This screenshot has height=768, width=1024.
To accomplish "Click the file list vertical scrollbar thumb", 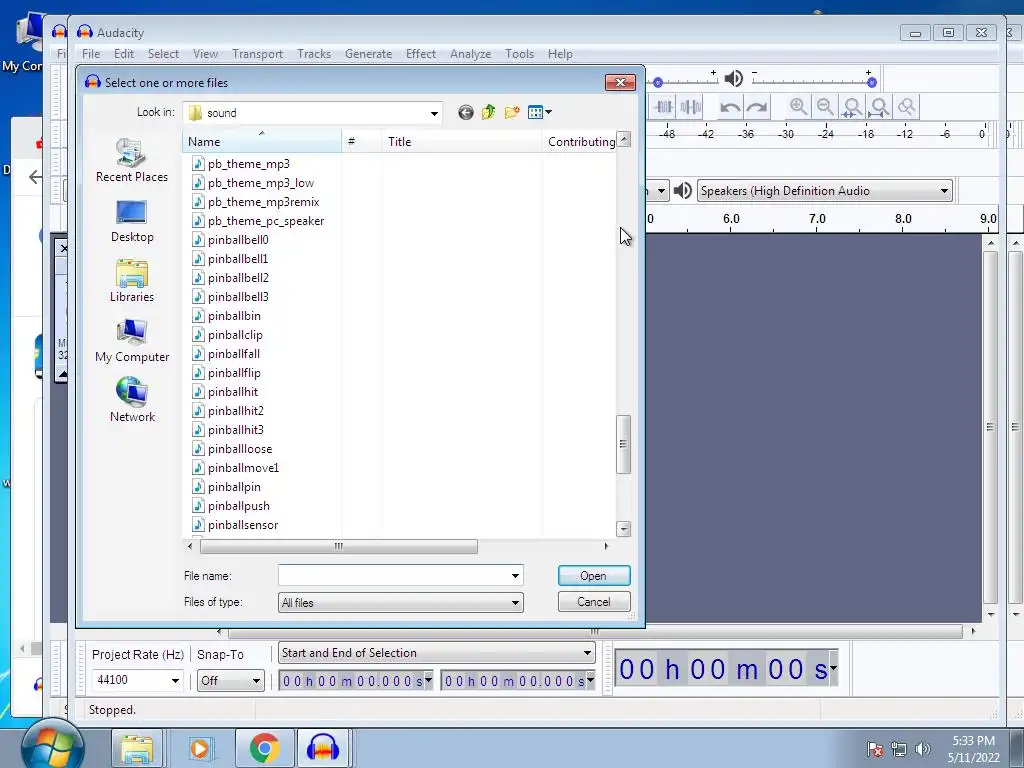I will 623,444.
